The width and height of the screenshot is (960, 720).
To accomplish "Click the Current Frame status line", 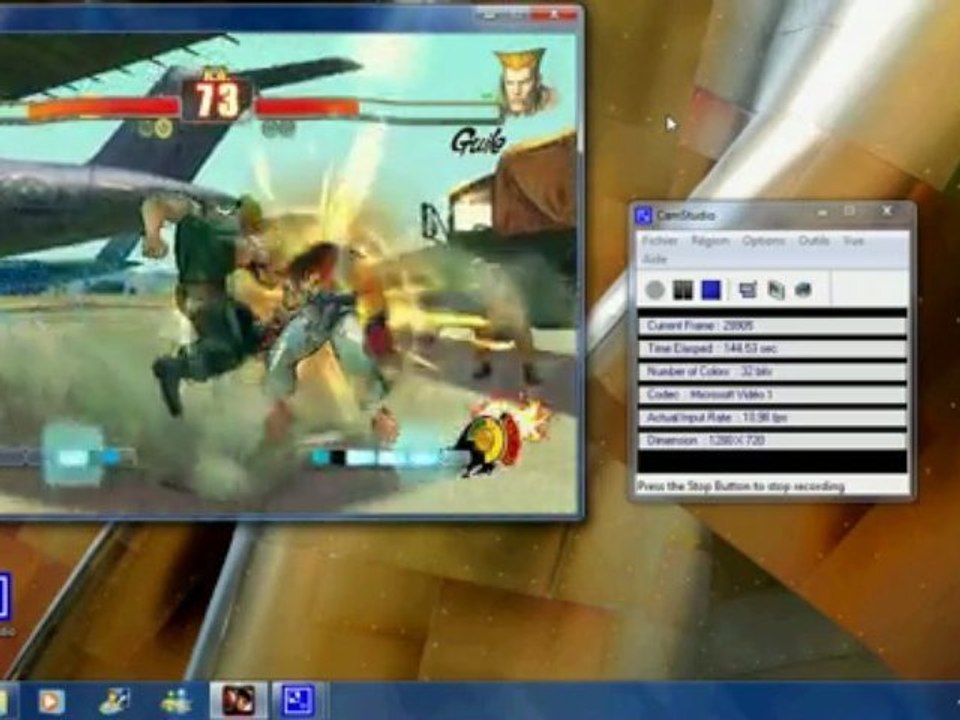I will coord(772,326).
